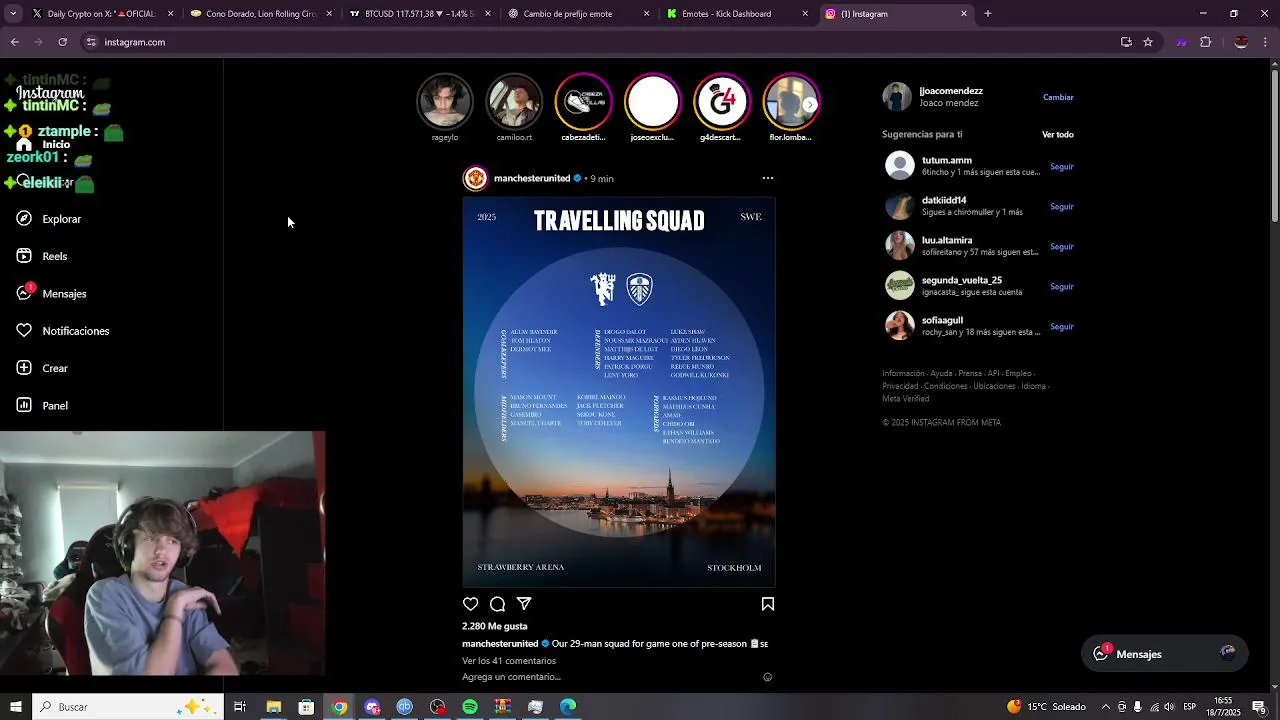Share the post via paper-plane icon
This screenshot has width=1280, height=720.
[524, 604]
